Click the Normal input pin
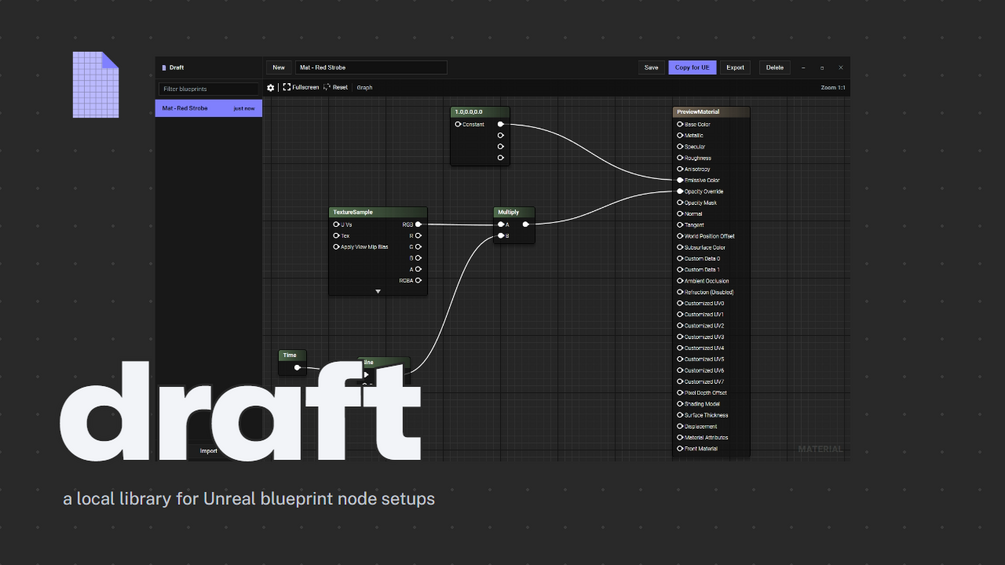Screen dimensions: 1005x565 click(680, 214)
